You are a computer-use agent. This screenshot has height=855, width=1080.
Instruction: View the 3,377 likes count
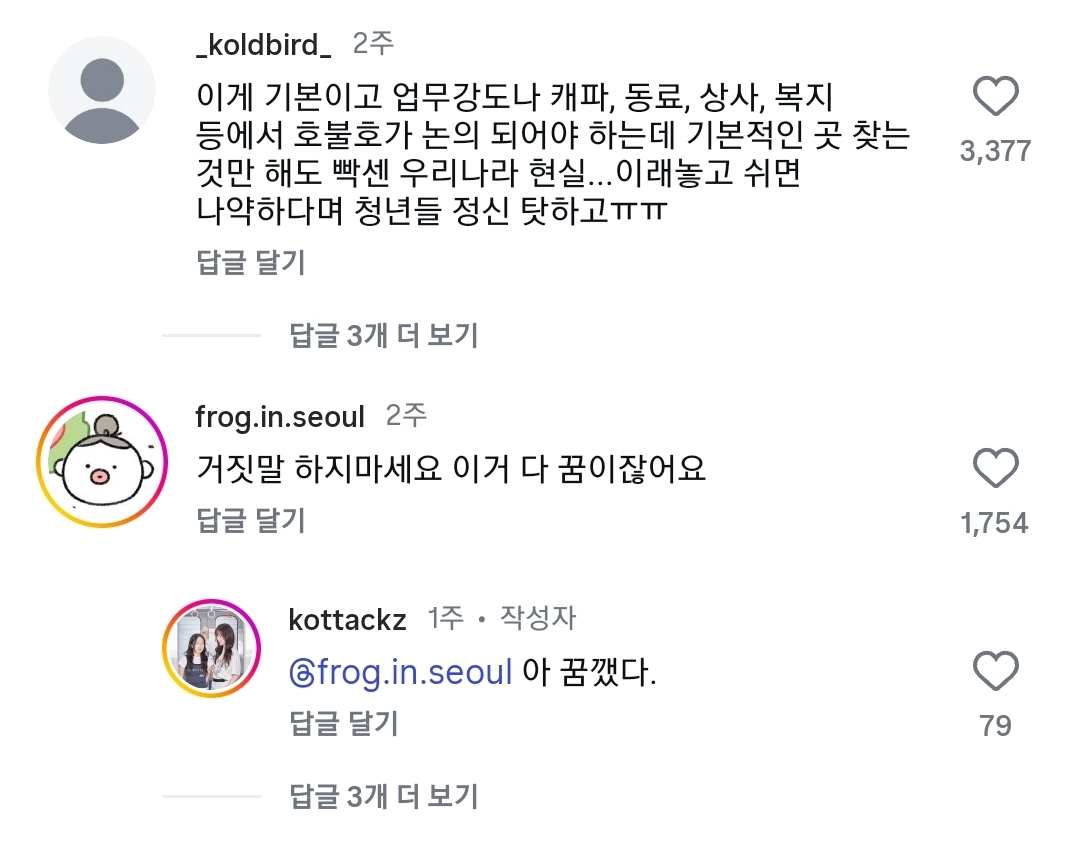pyautogui.click(x=994, y=151)
